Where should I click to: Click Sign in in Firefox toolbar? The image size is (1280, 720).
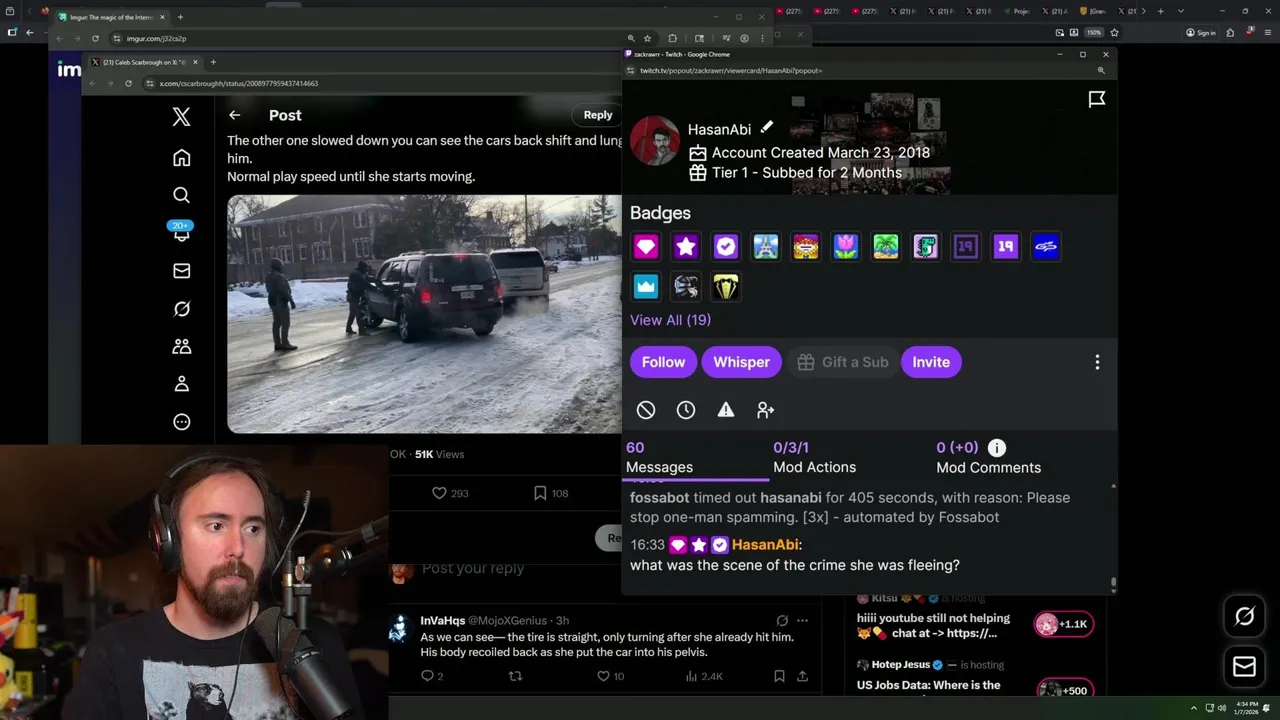pyautogui.click(x=1201, y=32)
